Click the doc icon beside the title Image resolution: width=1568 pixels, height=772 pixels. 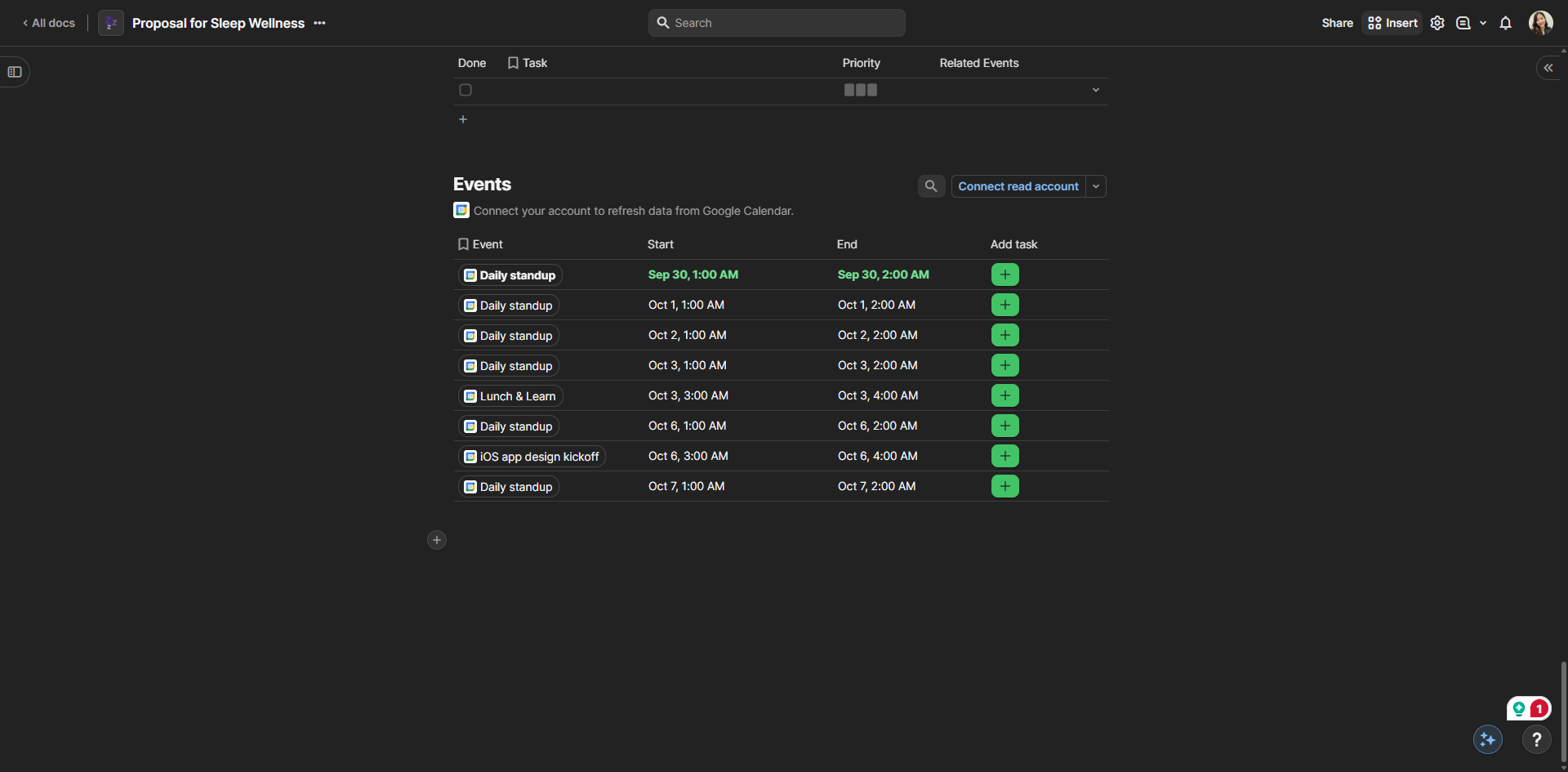[x=111, y=23]
